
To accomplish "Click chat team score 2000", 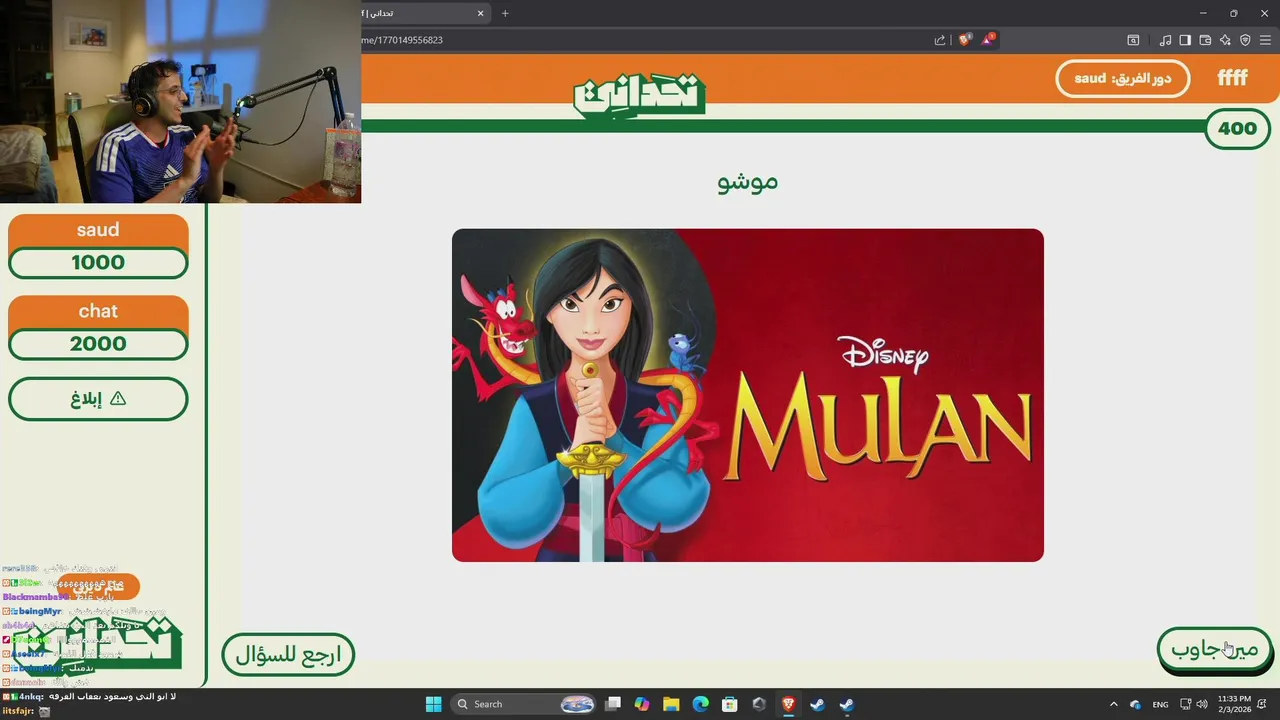I will [98, 343].
